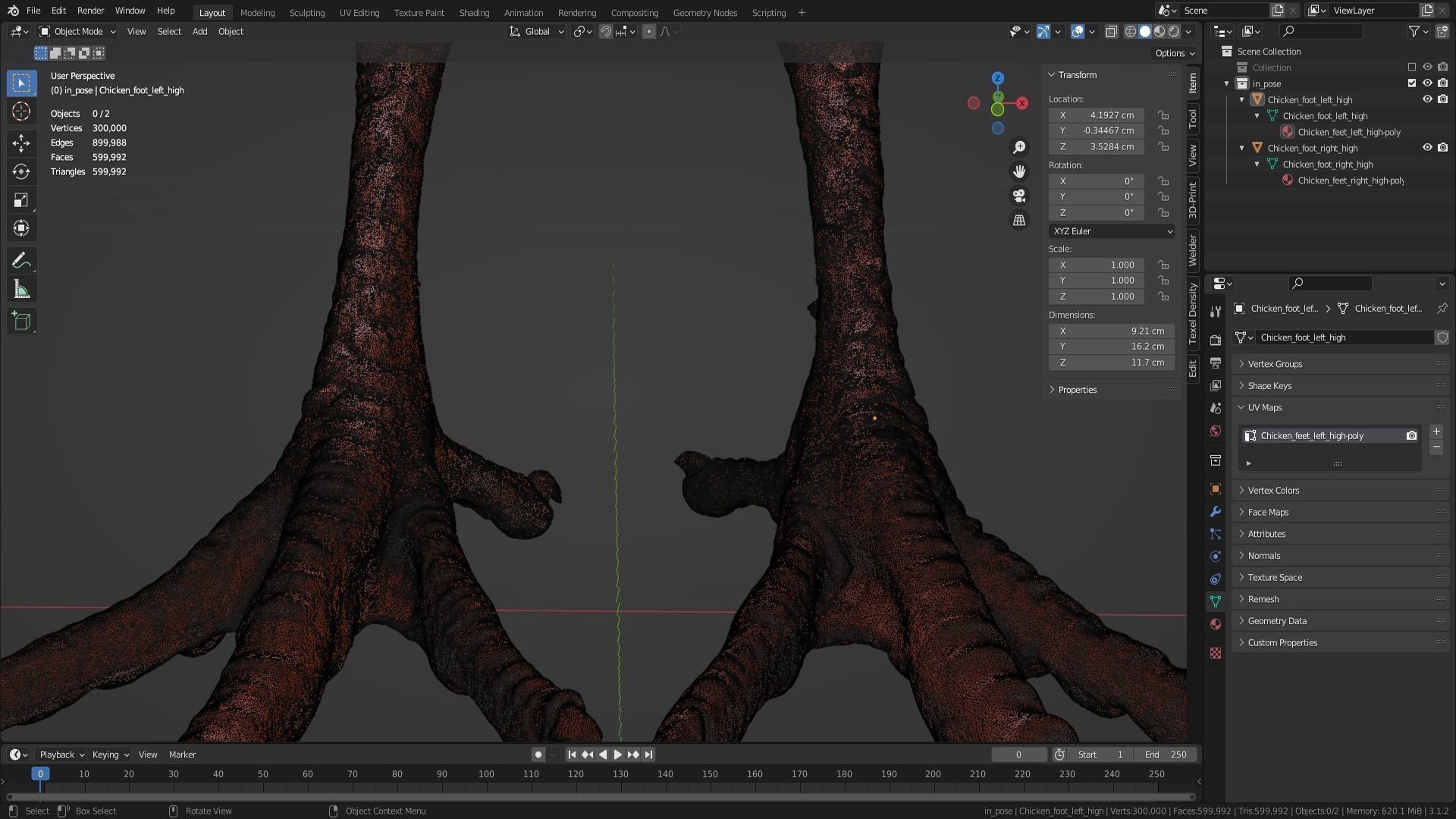Activate the Rotate tool

pyautogui.click(x=21, y=171)
